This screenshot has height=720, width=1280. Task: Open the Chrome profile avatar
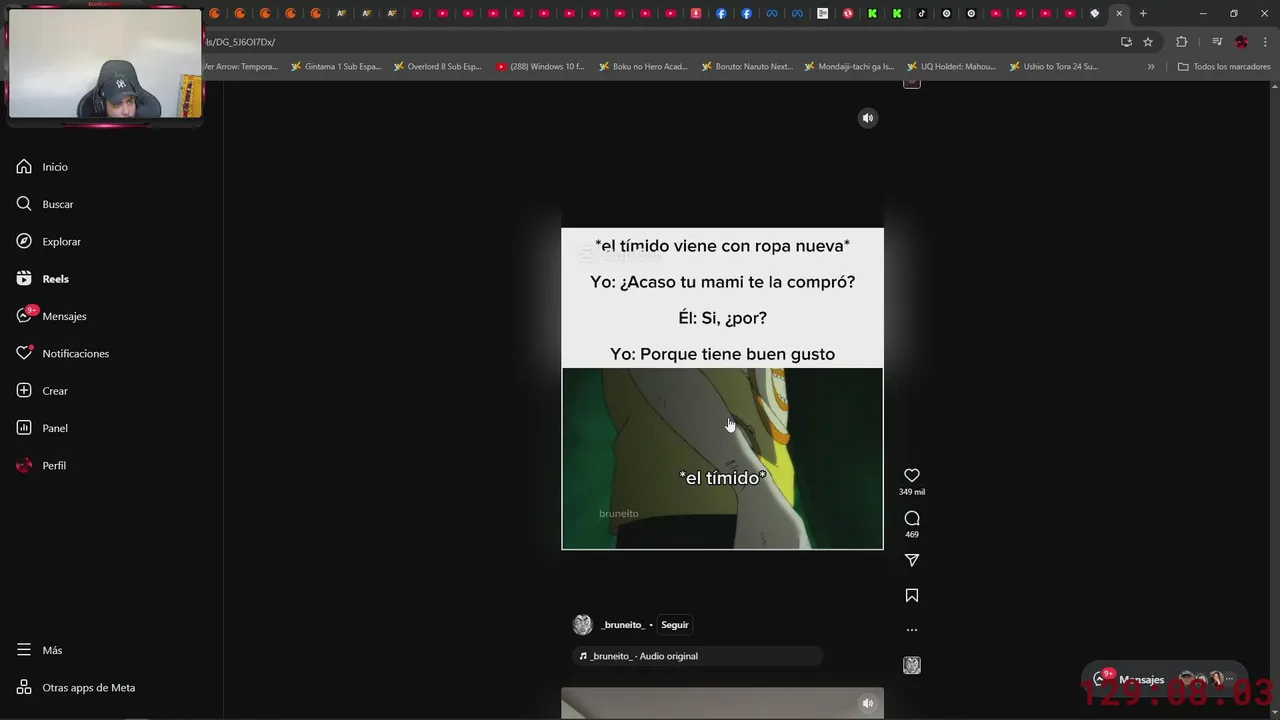click(x=1241, y=42)
